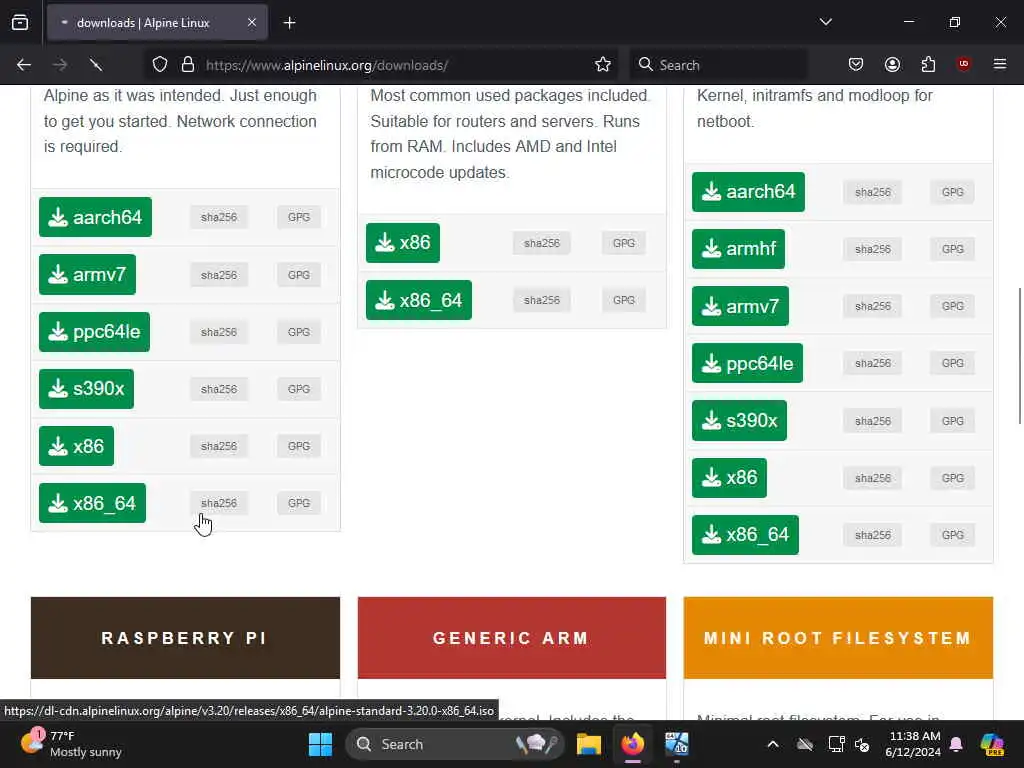Image resolution: width=1024 pixels, height=768 pixels.
Task: Open the extensions puzzle icon
Action: (928, 65)
